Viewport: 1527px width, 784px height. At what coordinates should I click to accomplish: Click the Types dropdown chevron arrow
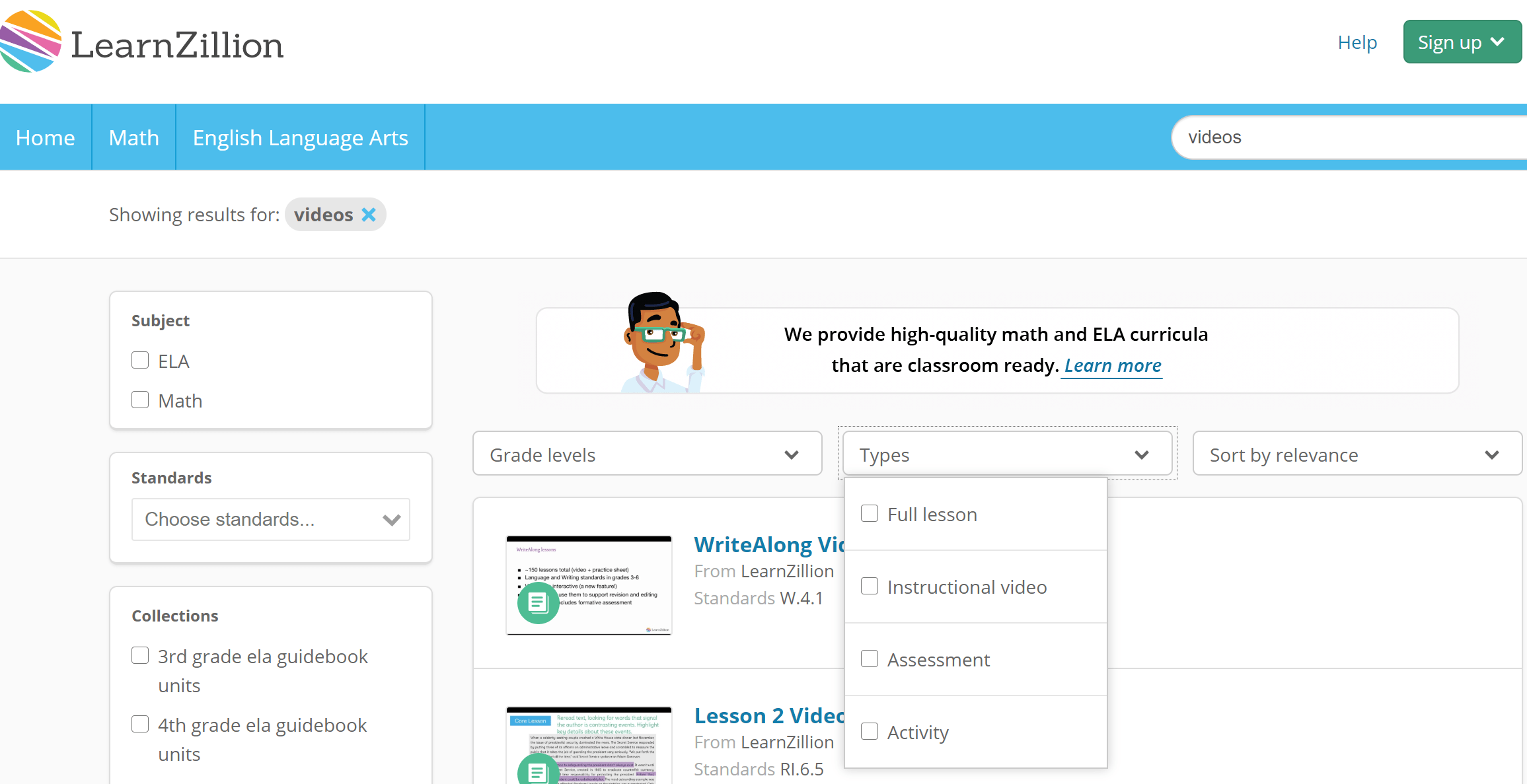point(1141,454)
